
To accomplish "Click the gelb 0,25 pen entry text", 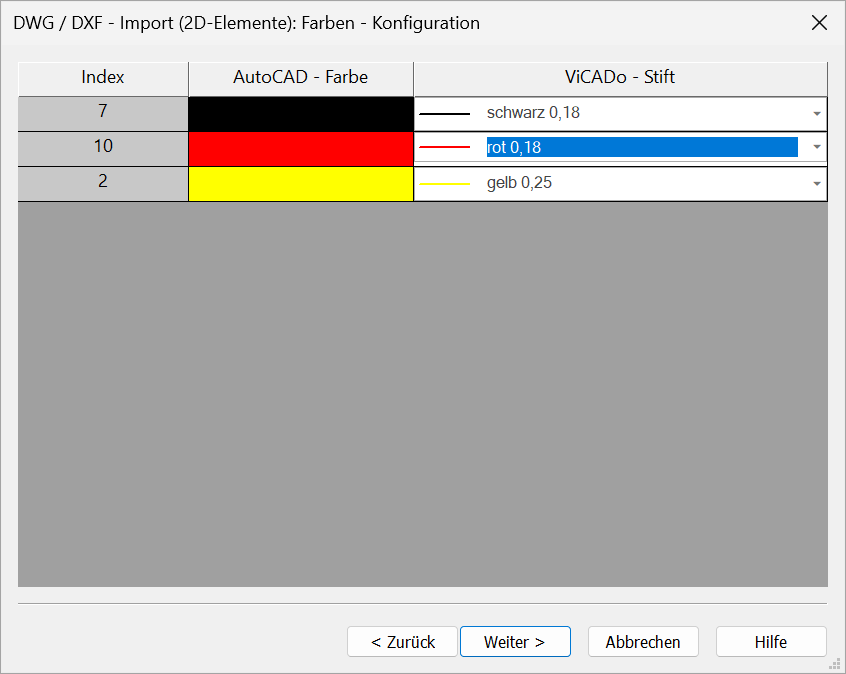I will click(x=519, y=182).
